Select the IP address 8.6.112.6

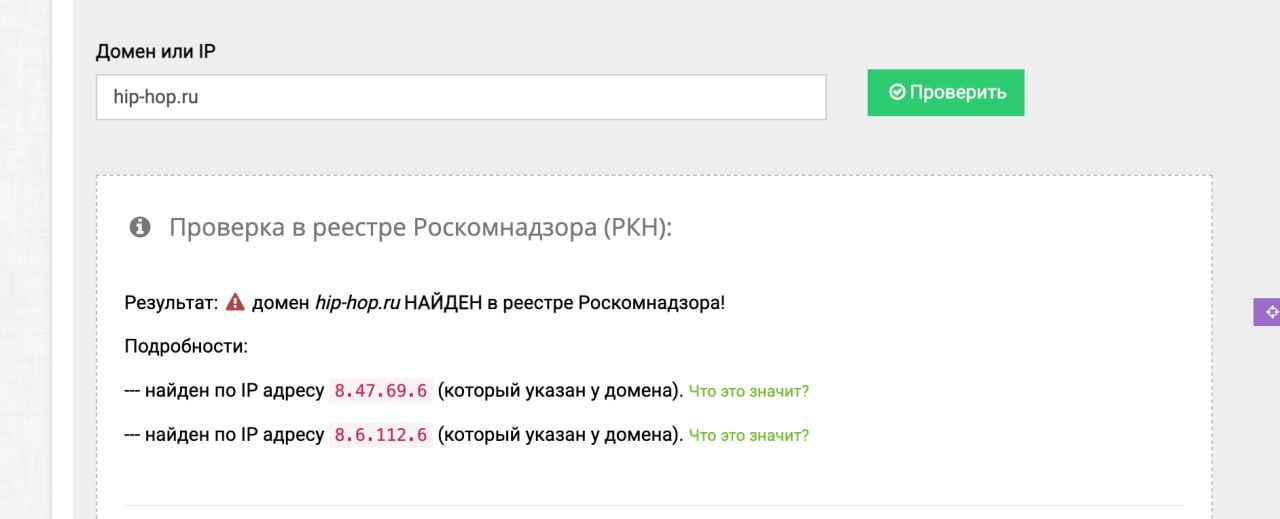tap(381, 435)
